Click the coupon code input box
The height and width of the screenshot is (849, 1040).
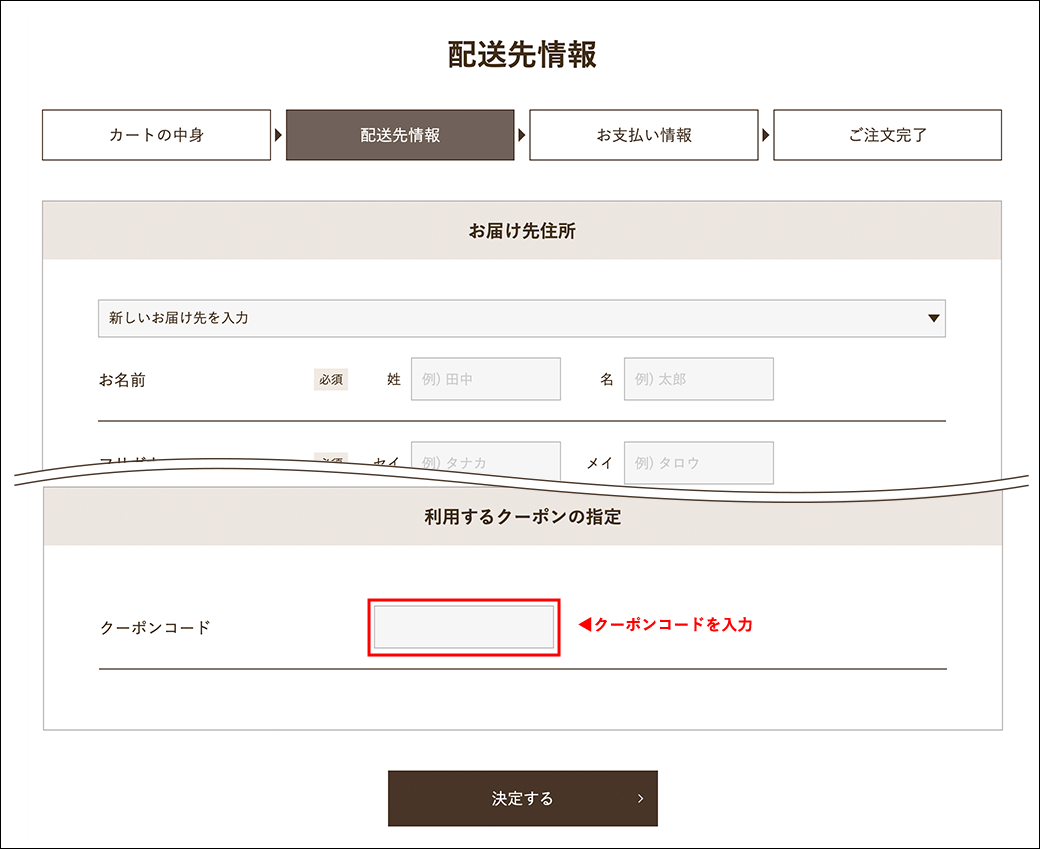(463, 626)
